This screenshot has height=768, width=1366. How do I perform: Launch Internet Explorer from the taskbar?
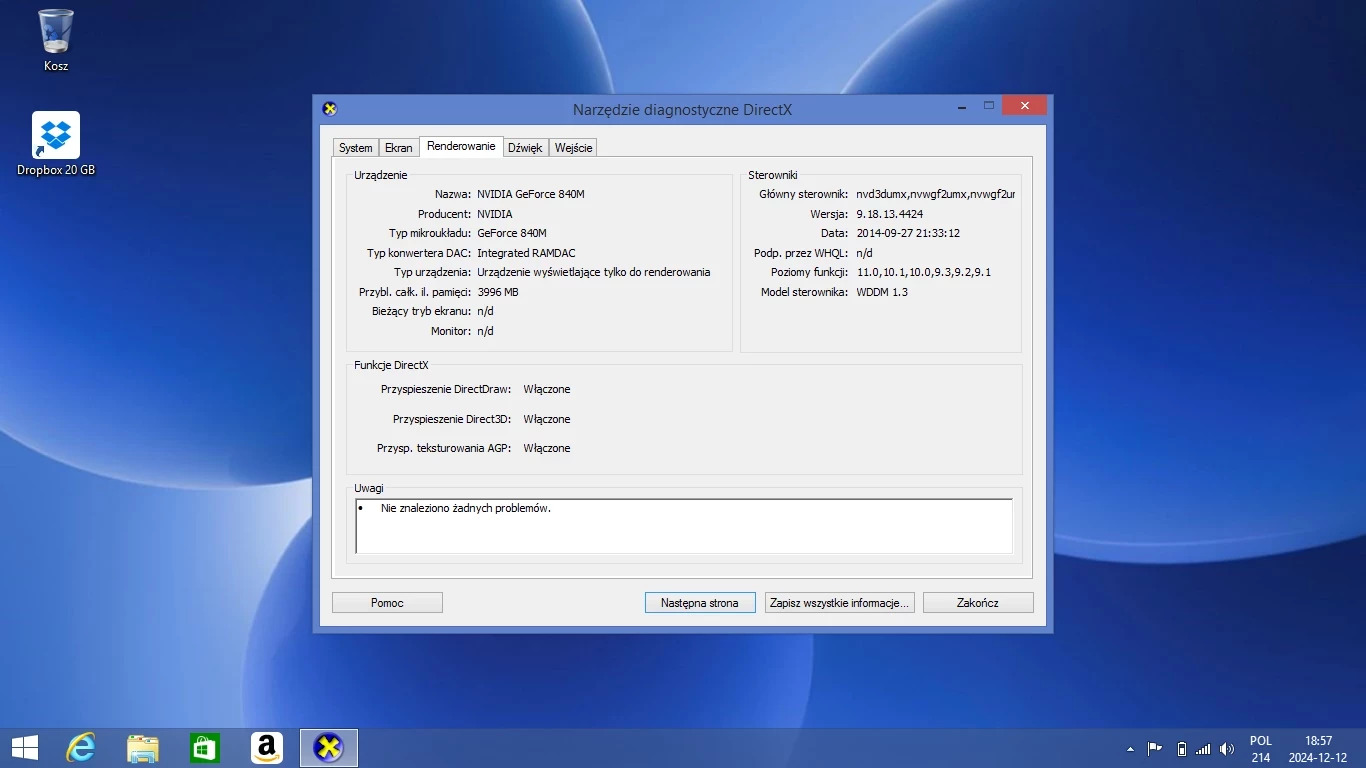(x=81, y=748)
